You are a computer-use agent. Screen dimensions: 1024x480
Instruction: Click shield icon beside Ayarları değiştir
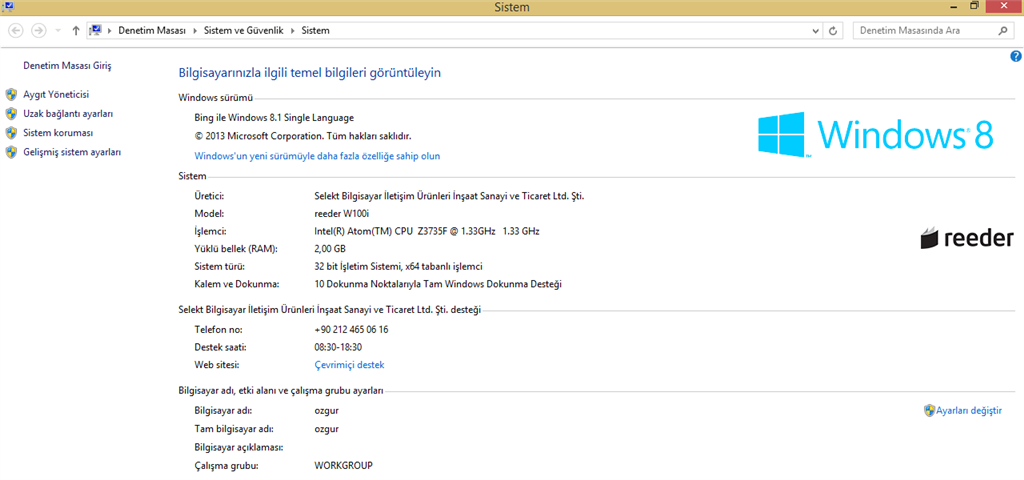click(x=930, y=411)
